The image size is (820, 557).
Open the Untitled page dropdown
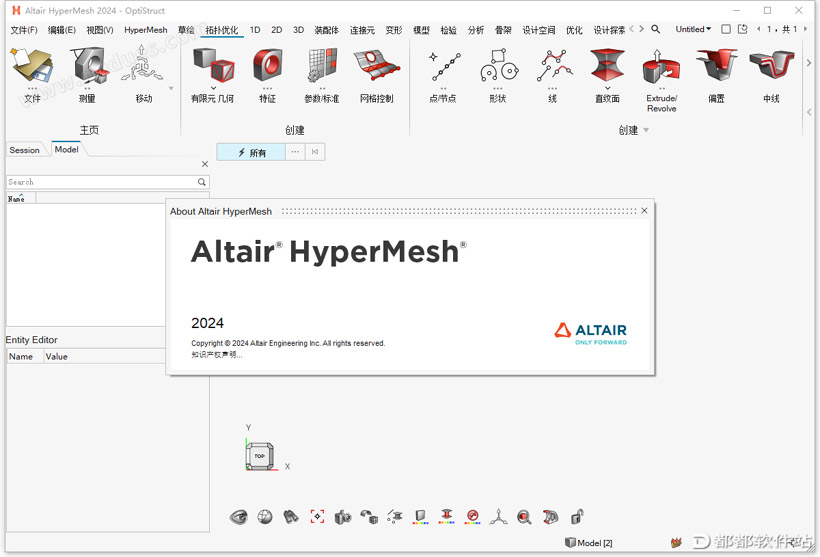[693, 29]
